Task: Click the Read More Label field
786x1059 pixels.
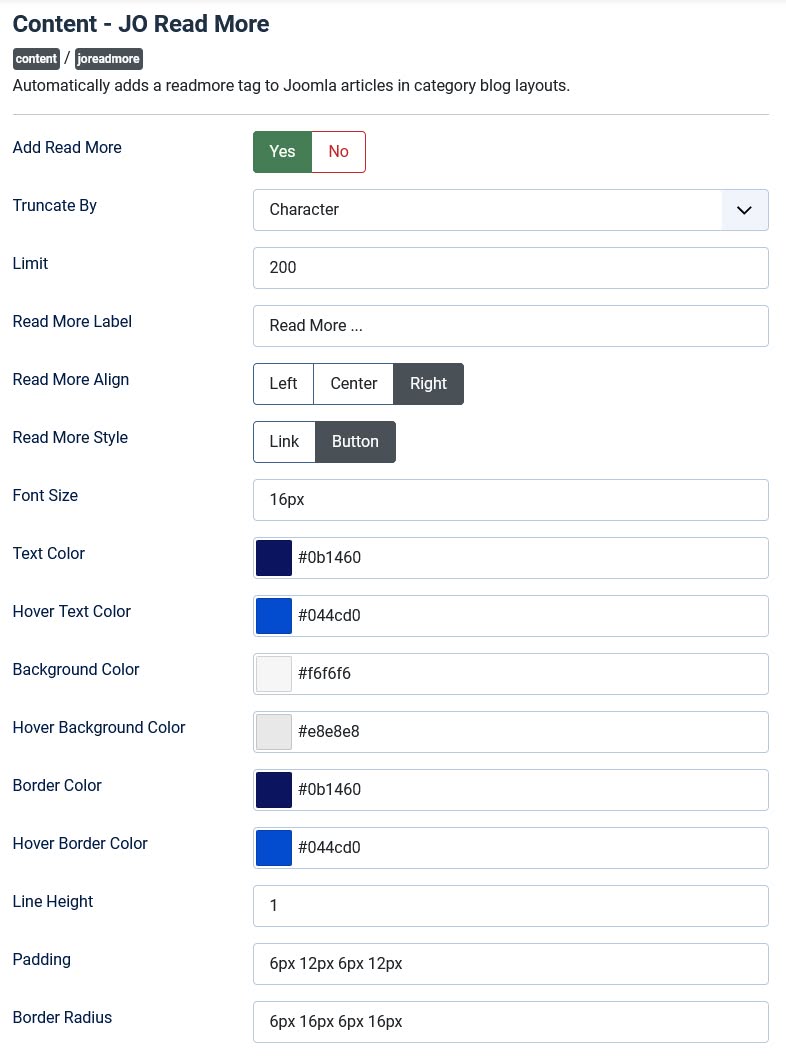Action: tap(510, 326)
